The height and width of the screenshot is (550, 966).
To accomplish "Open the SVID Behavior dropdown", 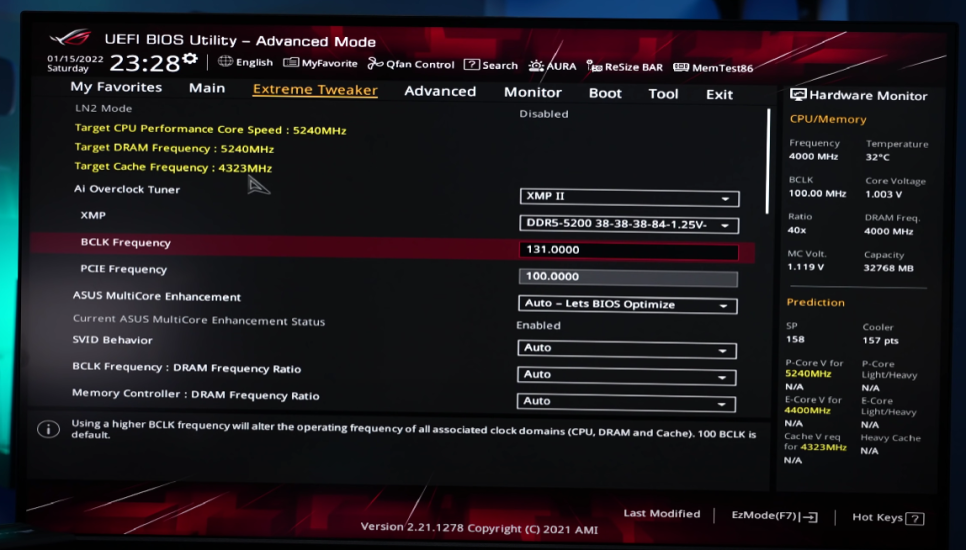I will [627, 349].
